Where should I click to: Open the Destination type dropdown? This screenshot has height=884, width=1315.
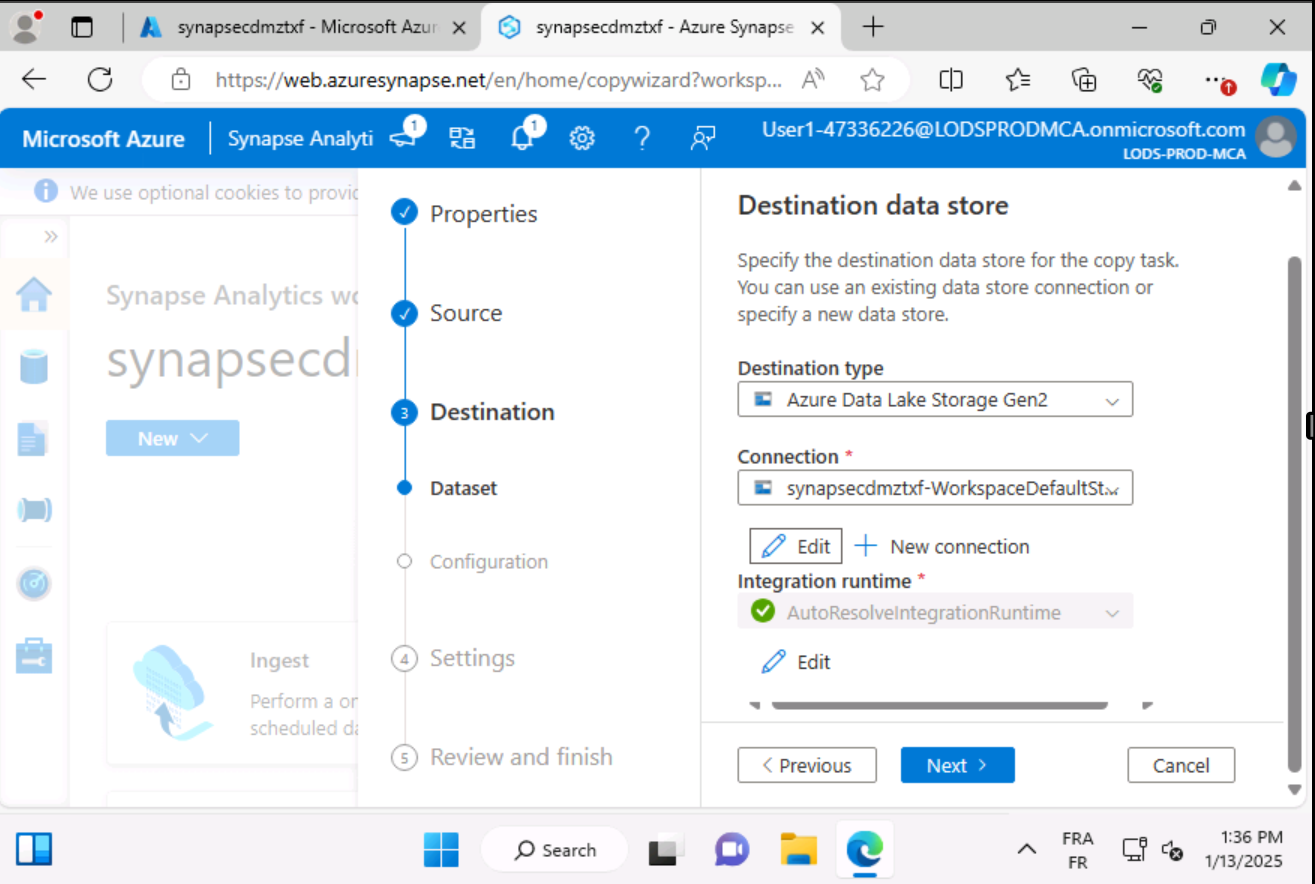[x=935, y=400]
